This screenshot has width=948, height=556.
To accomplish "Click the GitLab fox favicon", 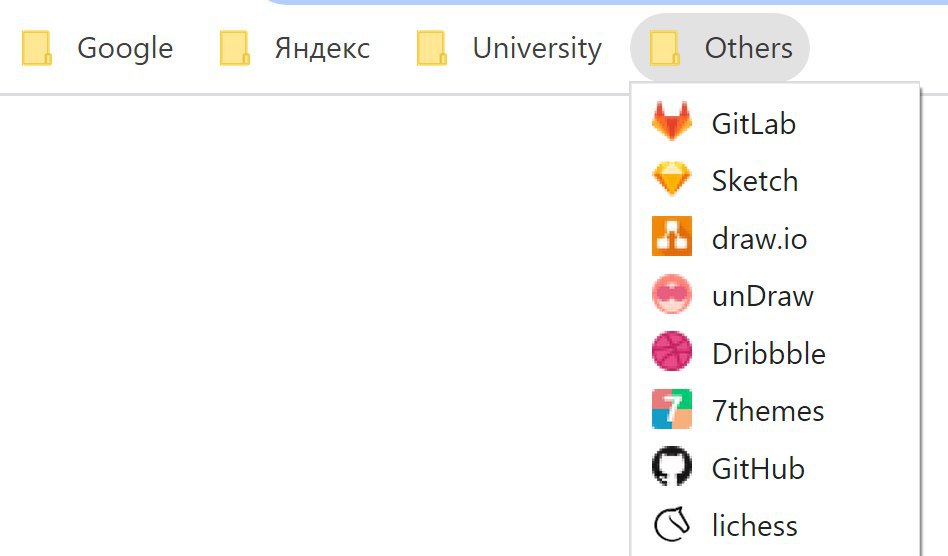I will pyautogui.click(x=672, y=121).
